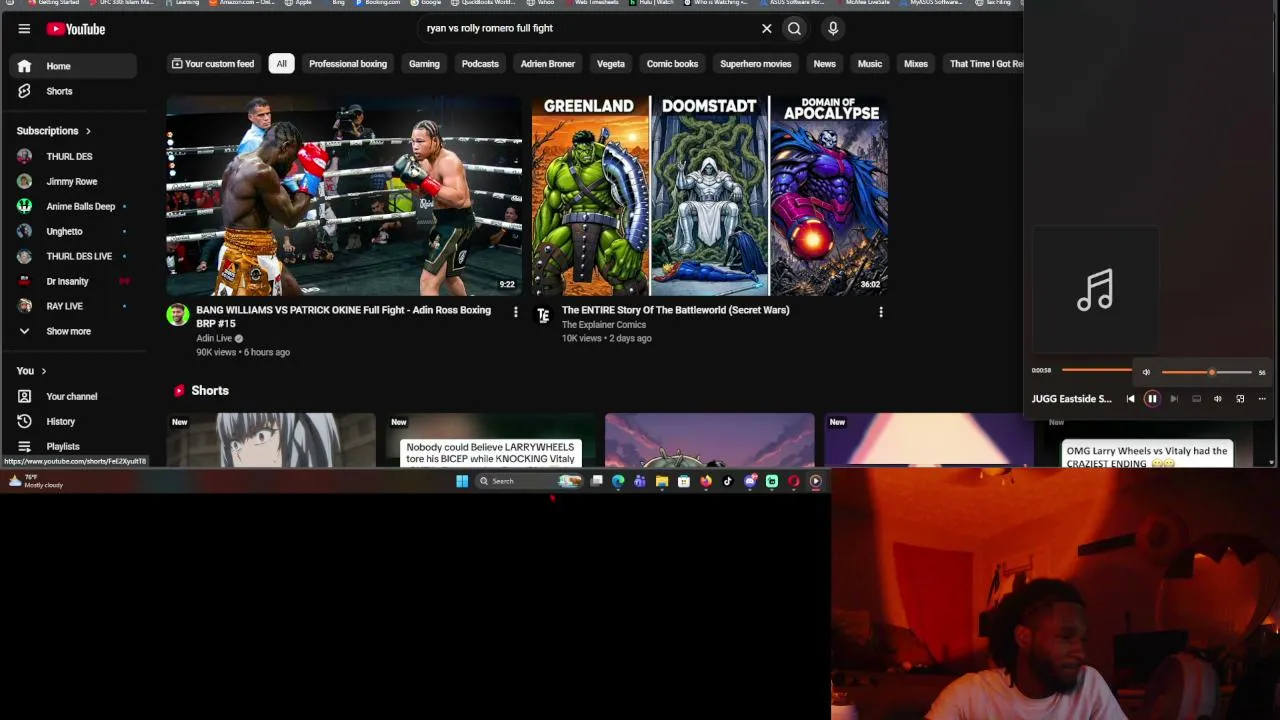Open options menu for Battleworld video

tap(881, 313)
